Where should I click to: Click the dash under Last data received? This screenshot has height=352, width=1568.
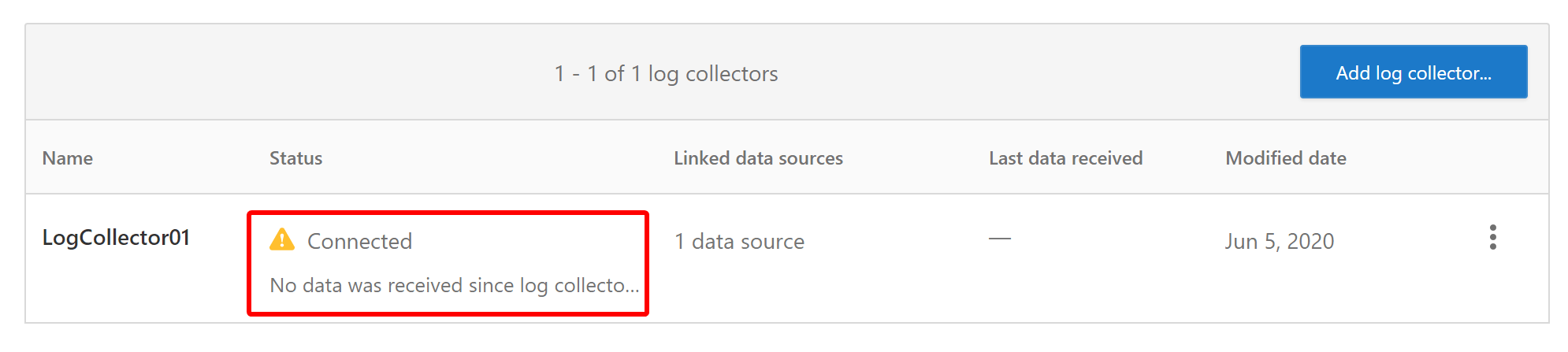coord(1000,239)
